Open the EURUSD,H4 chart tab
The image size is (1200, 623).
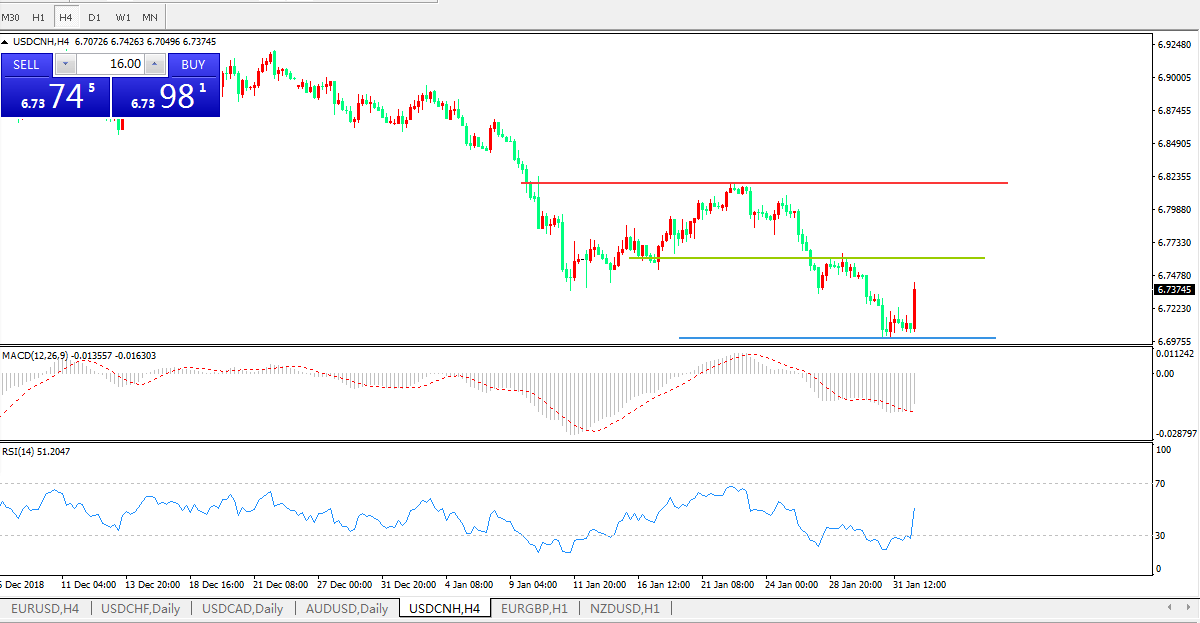click(x=45, y=608)
